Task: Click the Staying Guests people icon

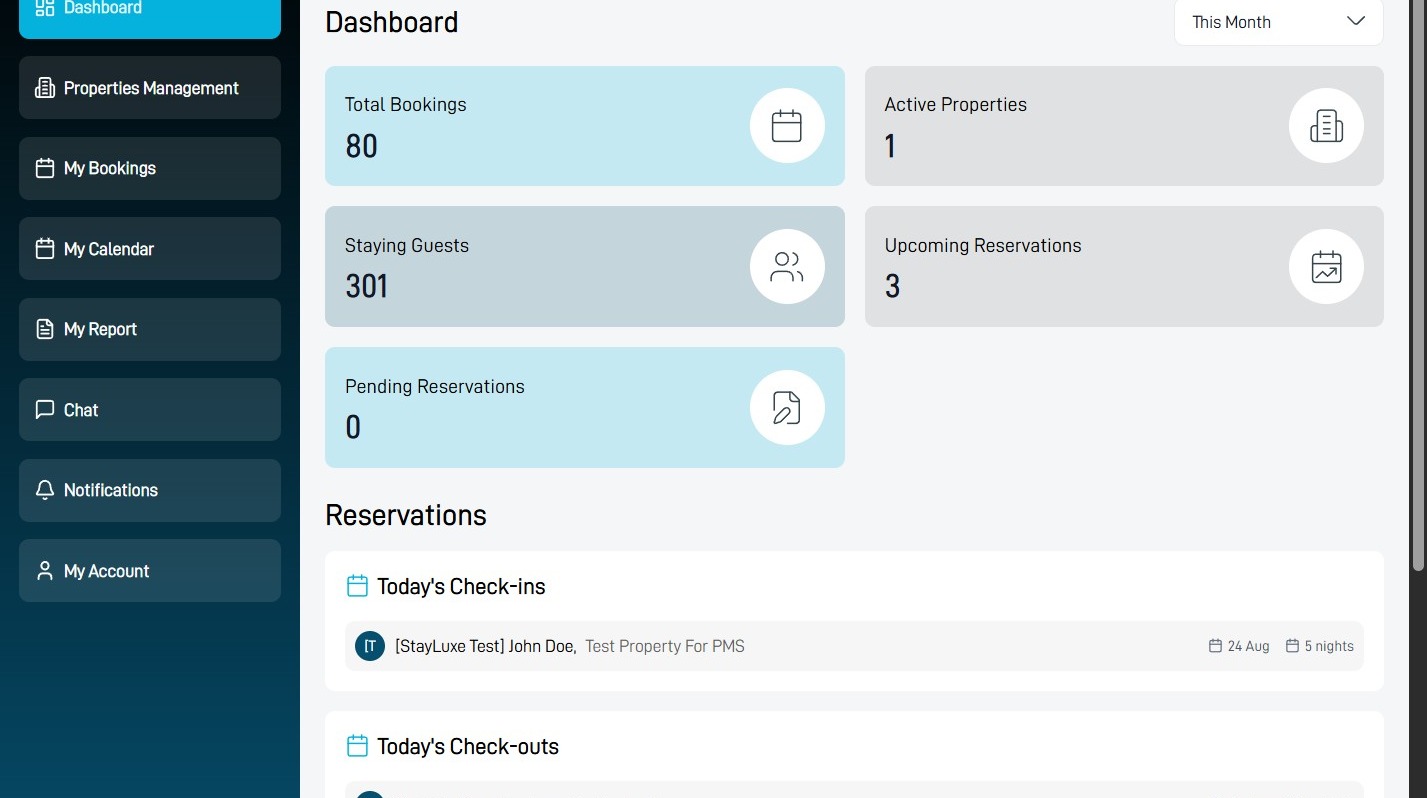Action: coord(787,267)
